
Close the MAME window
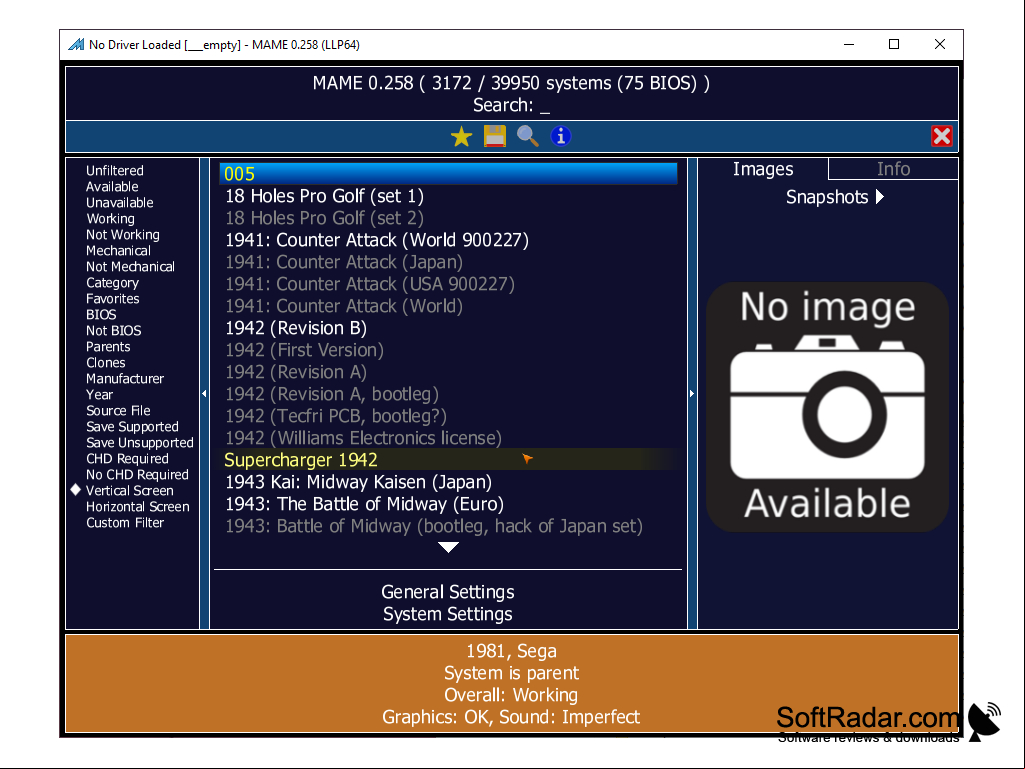tap(939, 44)
